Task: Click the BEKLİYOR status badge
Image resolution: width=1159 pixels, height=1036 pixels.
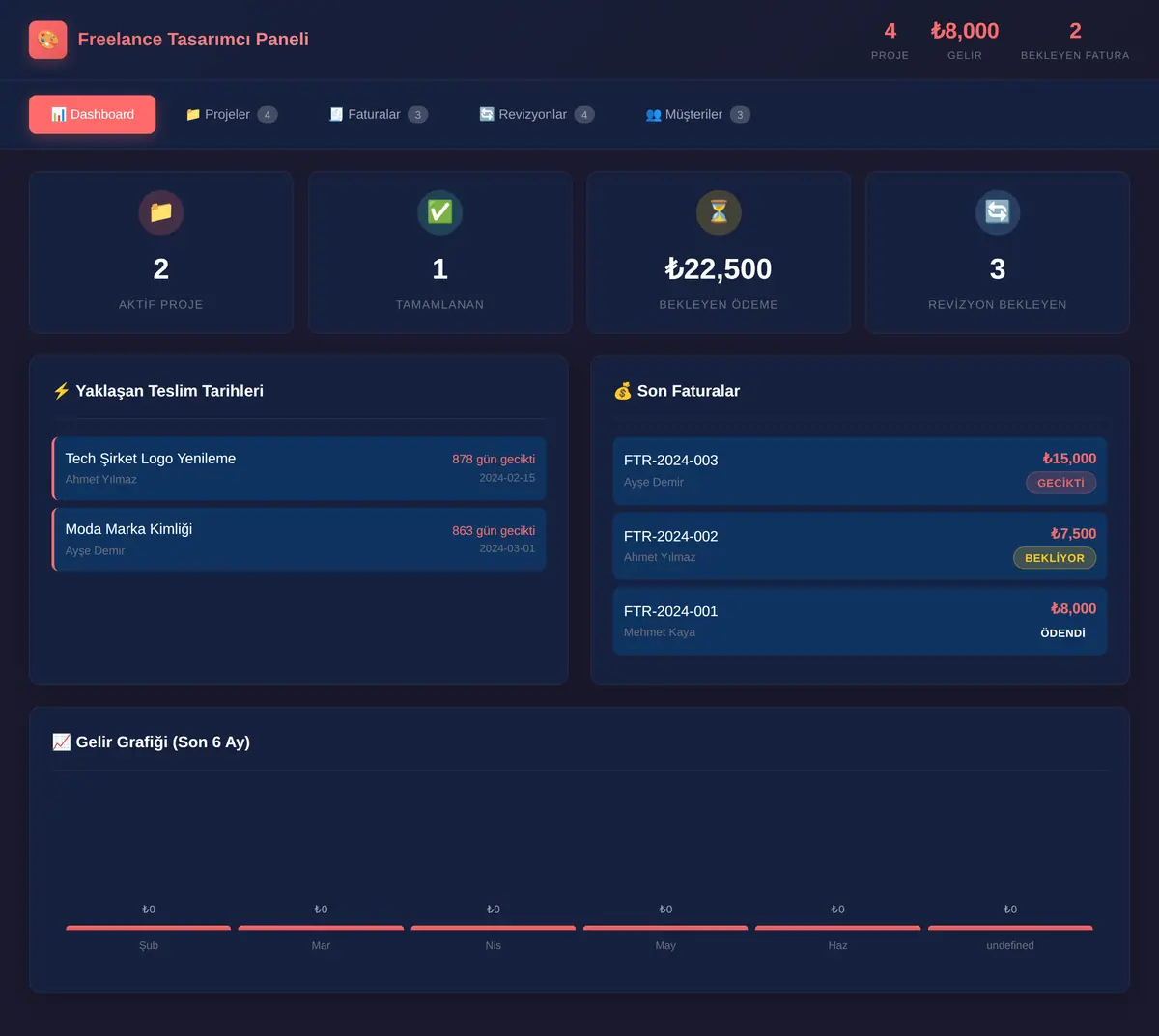Action: 1055,558
